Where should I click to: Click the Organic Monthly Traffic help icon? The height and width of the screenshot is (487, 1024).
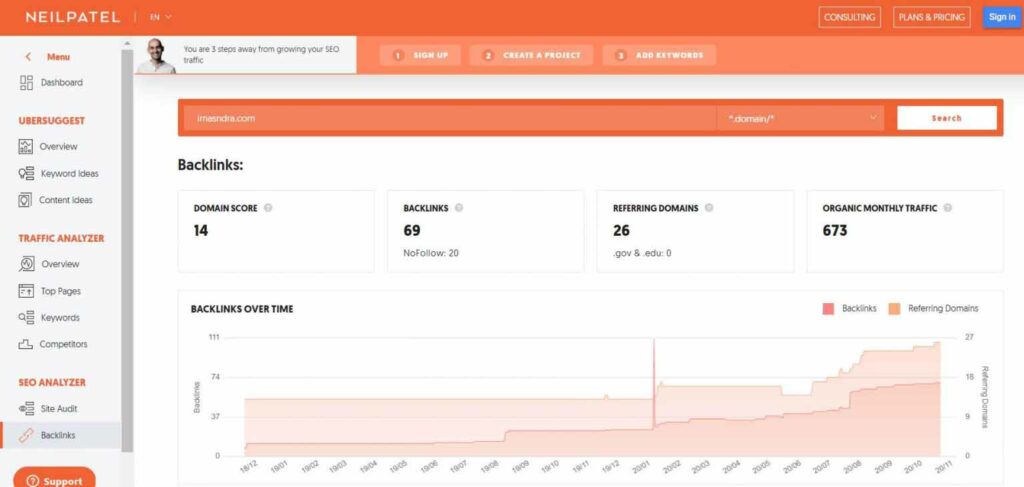click(x=948, y=208)
